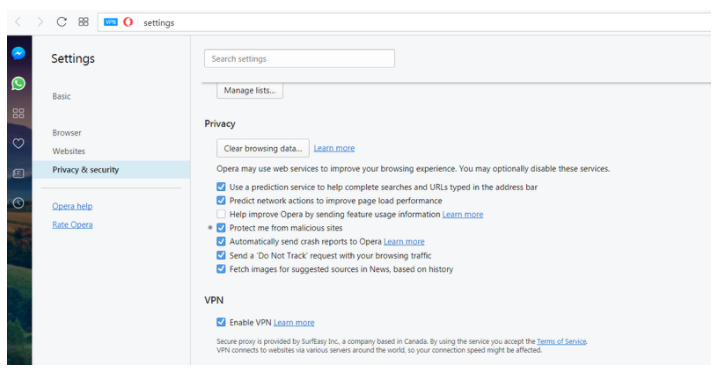Toggle Do Not Track request checkbox
The height and width of the screenshot is (373, 717).
tap(221, 255)
